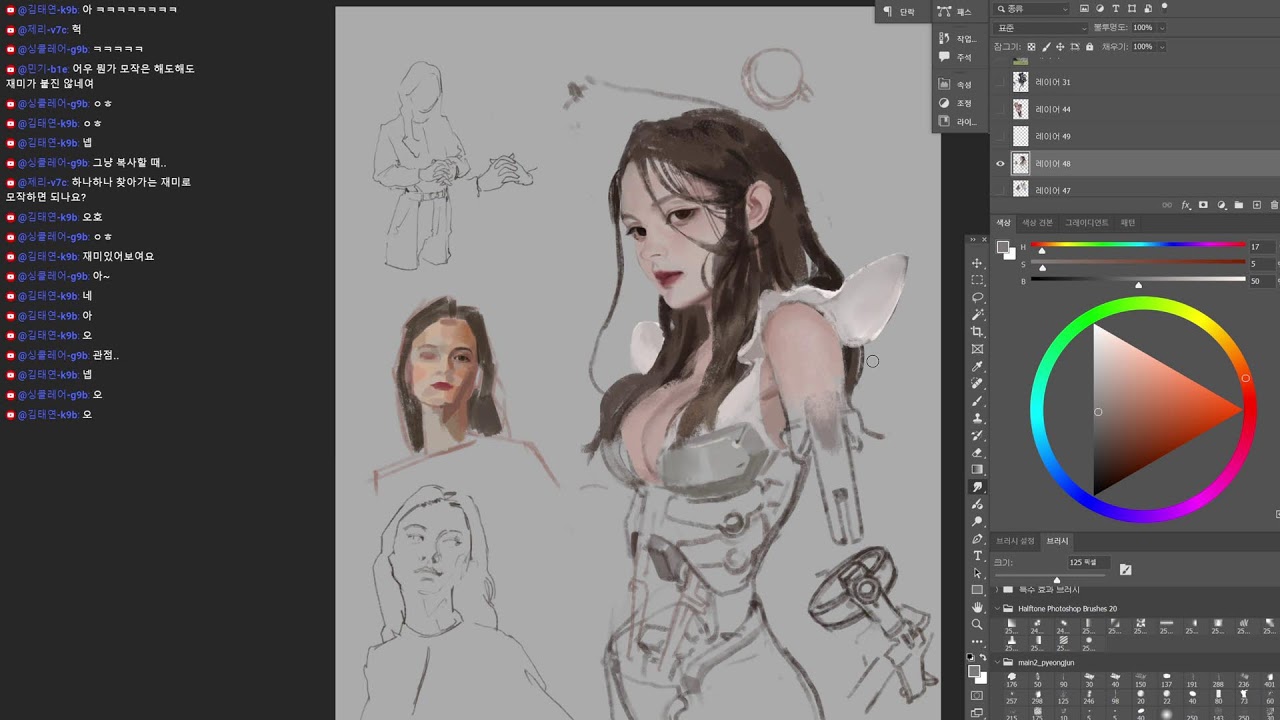Click the hue slider bar
1280x720 pixels.
click(x=1138, y=245)
